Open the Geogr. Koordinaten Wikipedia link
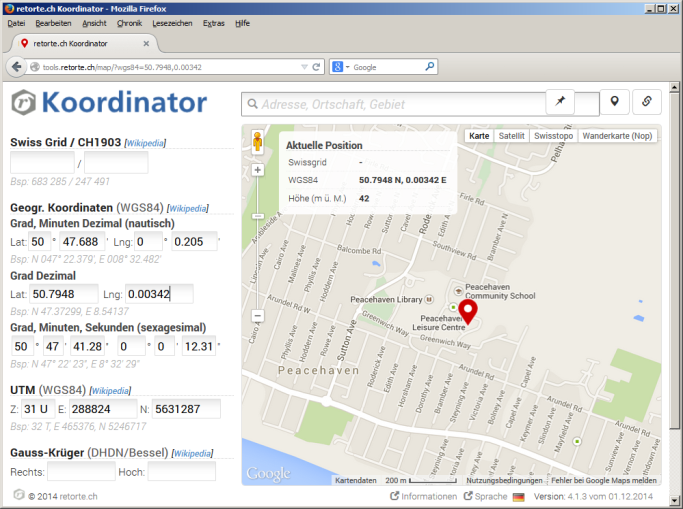Viewport: 683px width, 509px height. 188,209
